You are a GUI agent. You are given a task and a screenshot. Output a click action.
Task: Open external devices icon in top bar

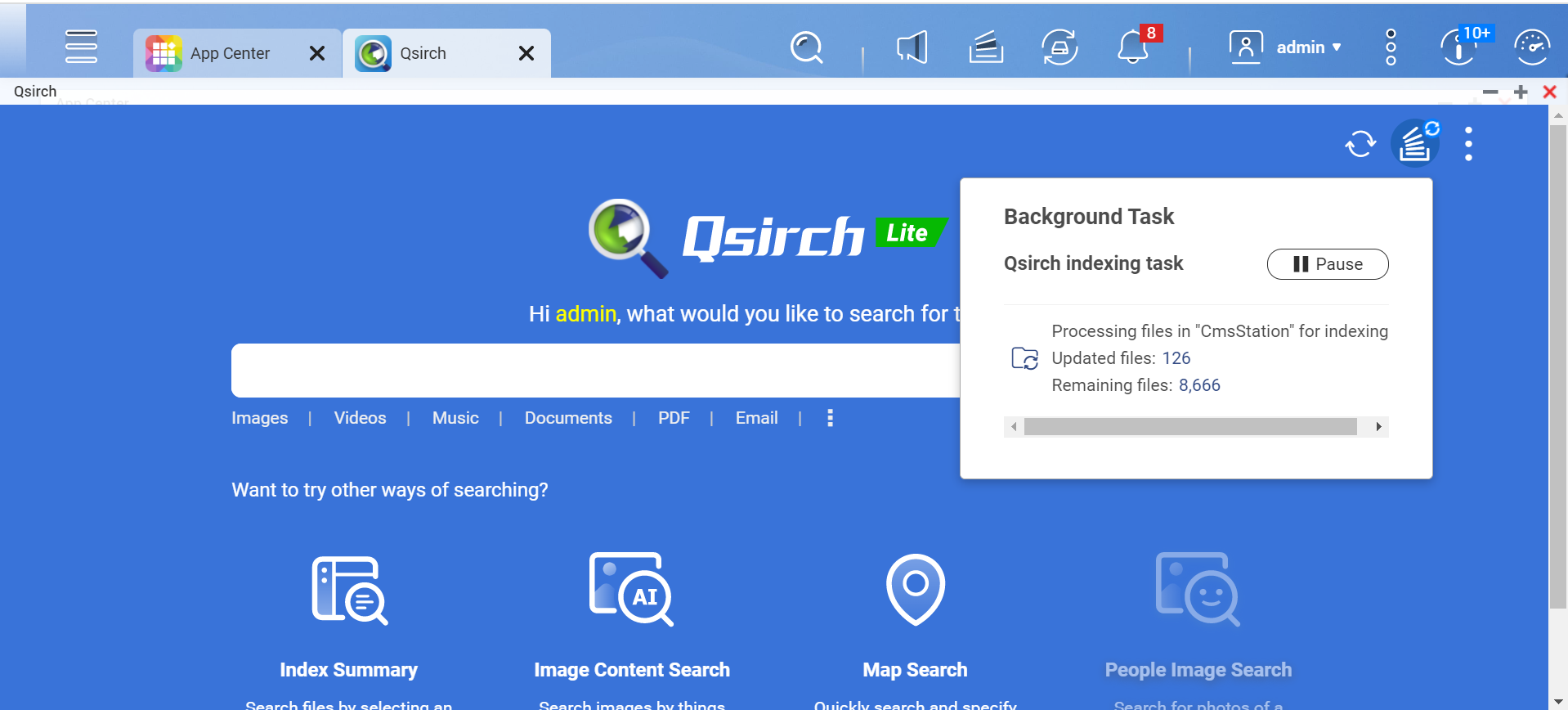pos(1060,47)
